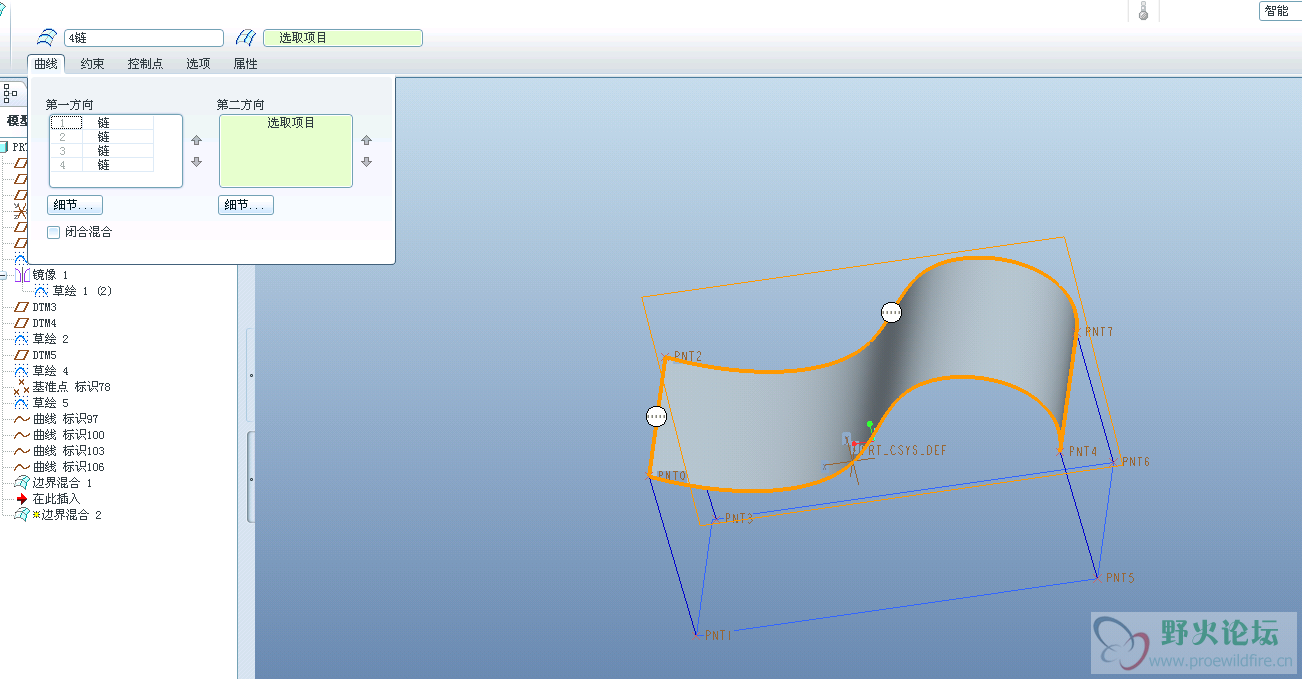The height and width of the screenshot is (679, 1302).
Task: Activate the 第二方向 选取项目 list box
Action: tap(286, 151)
